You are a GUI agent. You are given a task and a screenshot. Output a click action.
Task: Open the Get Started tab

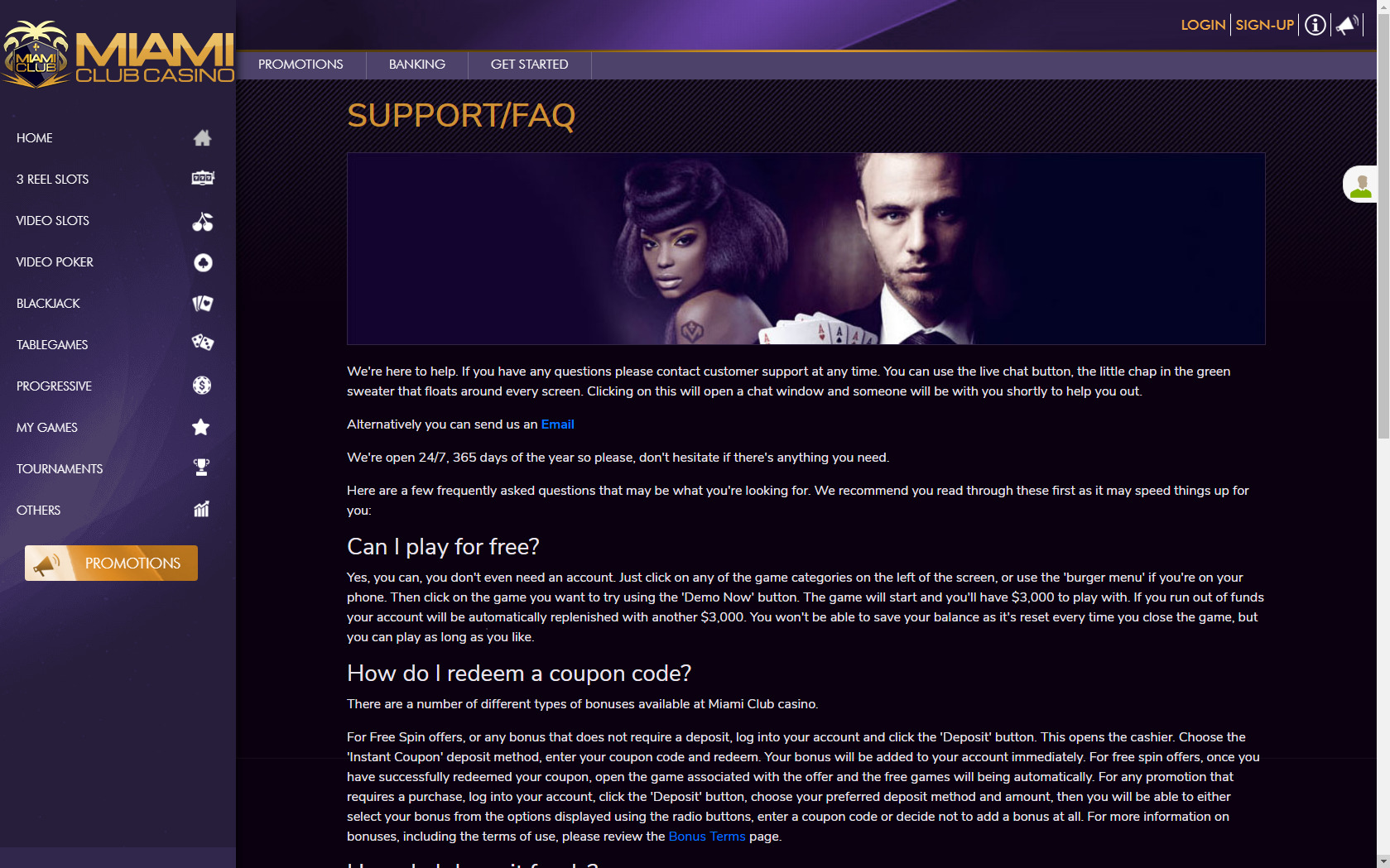[529, 65]
